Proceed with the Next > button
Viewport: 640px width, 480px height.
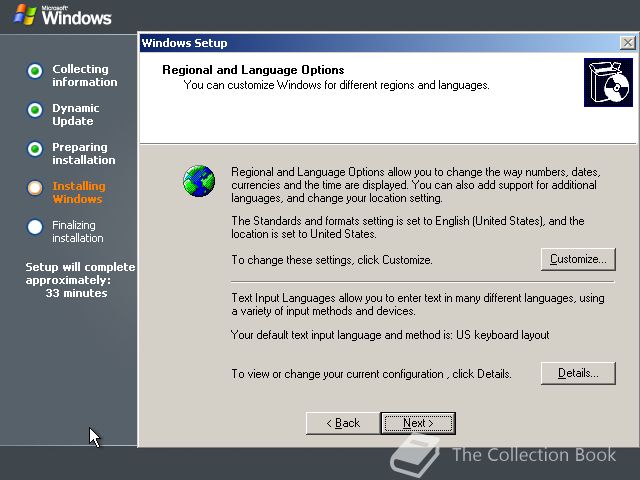coord(418,423)
